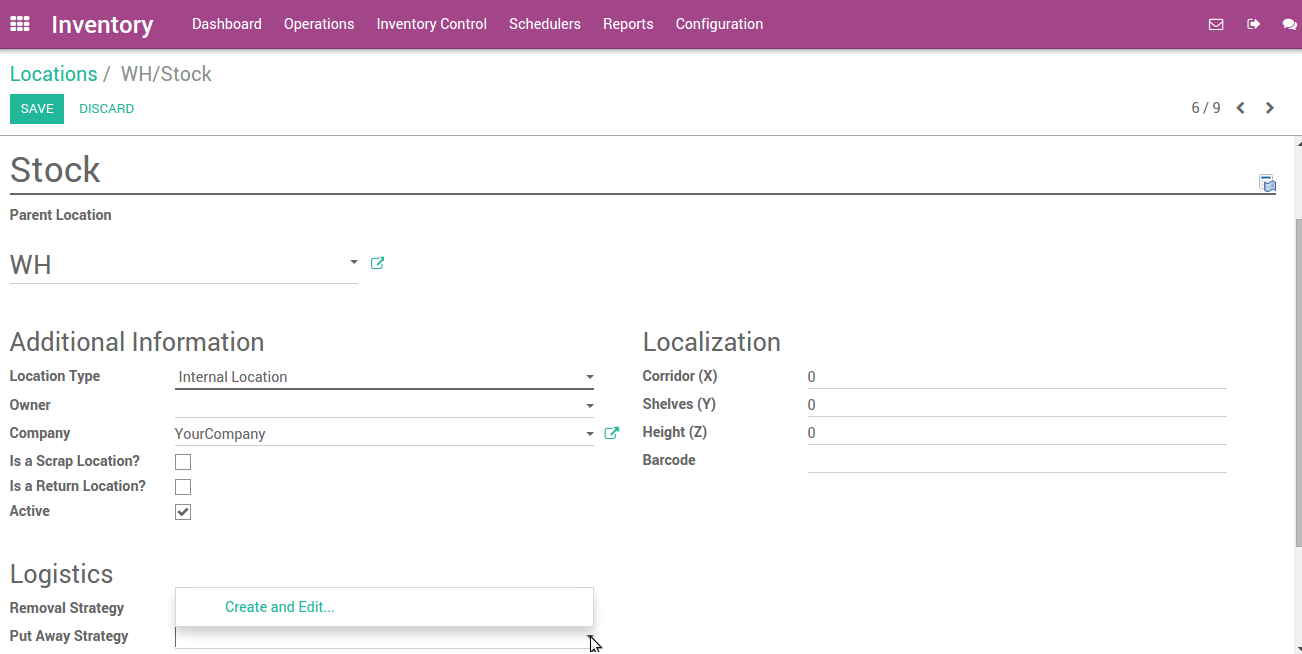Expand the Parent Location dropdown
The image size is (1302, 654).
pyautogui.click(x=352, y=262)
